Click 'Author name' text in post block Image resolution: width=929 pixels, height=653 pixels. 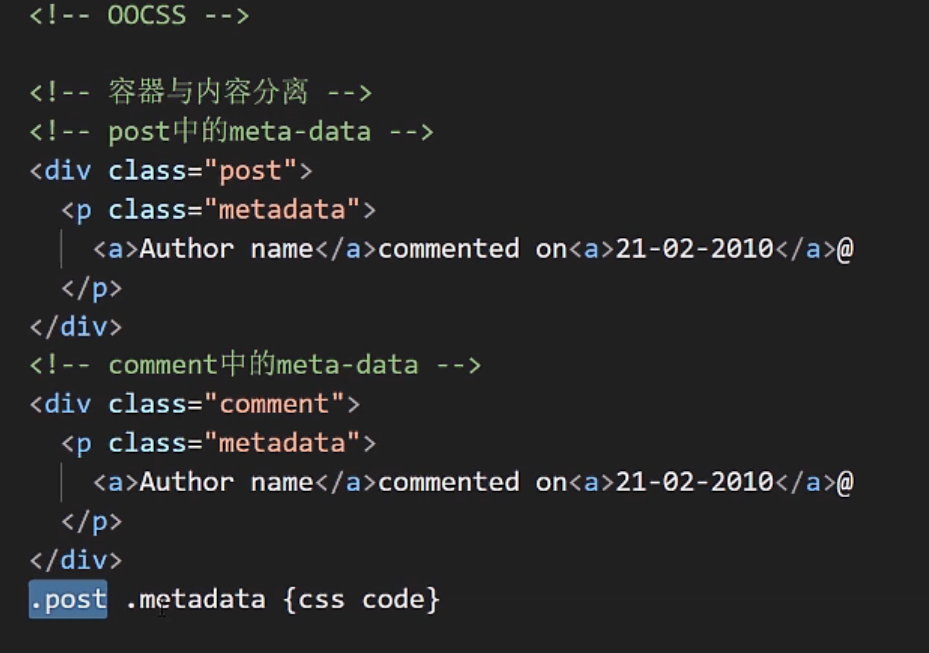click(226, 249)
